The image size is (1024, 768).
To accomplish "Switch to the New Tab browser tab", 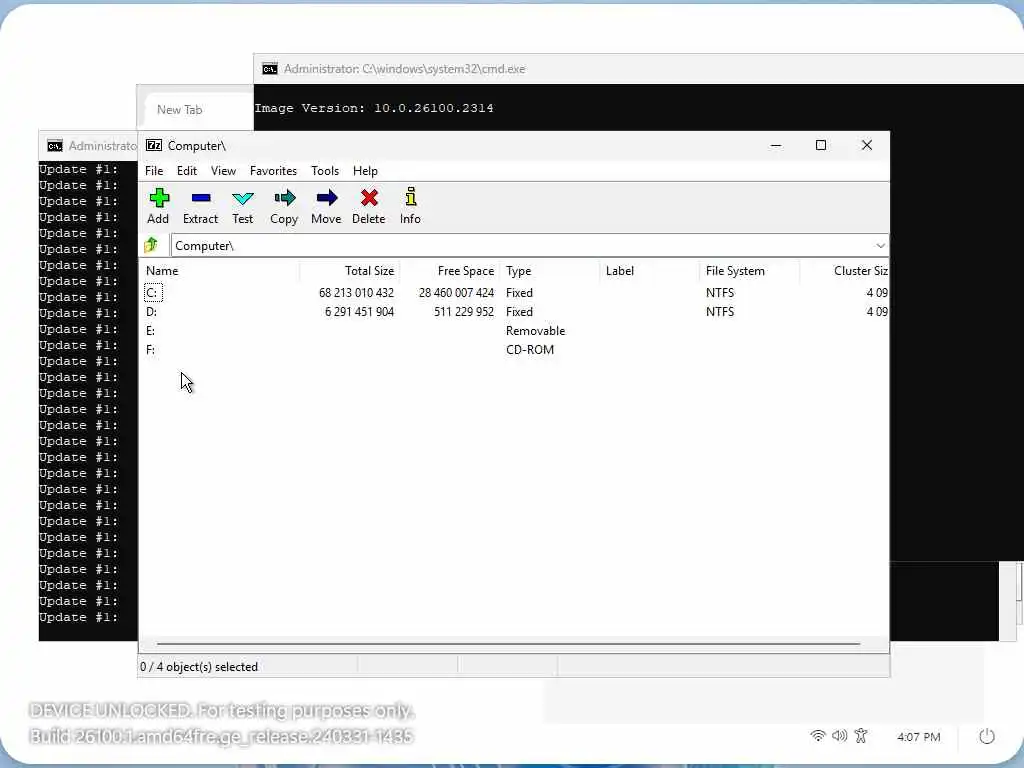I will (180, 110).
